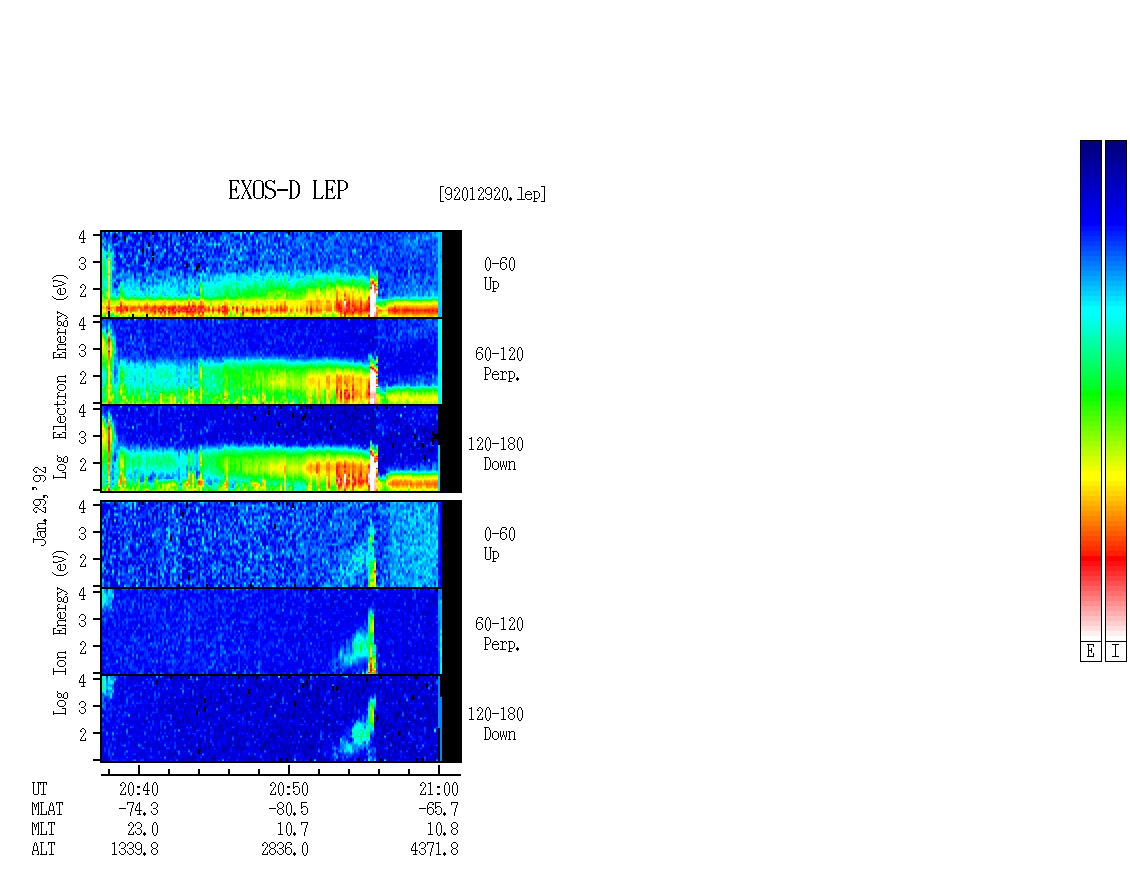Click the 120-180 Down label beside ion panel
The height and width of the screenshot is (875, 1130).
coord(496,724)
